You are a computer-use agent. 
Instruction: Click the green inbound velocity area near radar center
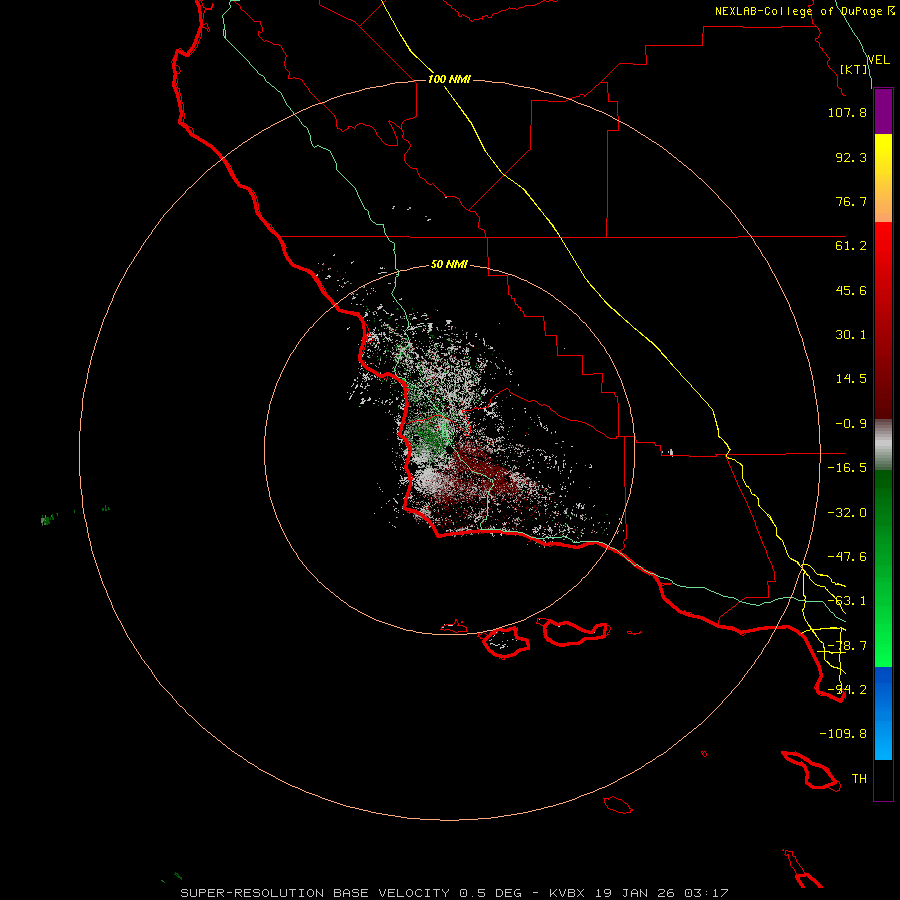point(430,437)
